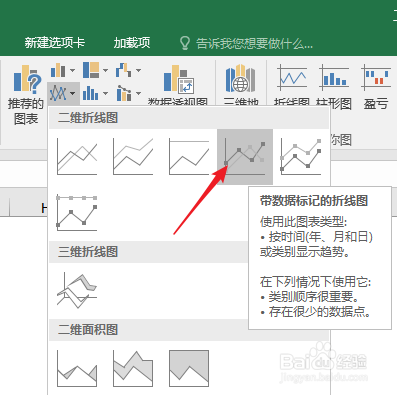The width and height of the screenshot is (397, 395).
Task: Expand the hierarchy chart dropdown arrow
Action: (x=105, y=70)
